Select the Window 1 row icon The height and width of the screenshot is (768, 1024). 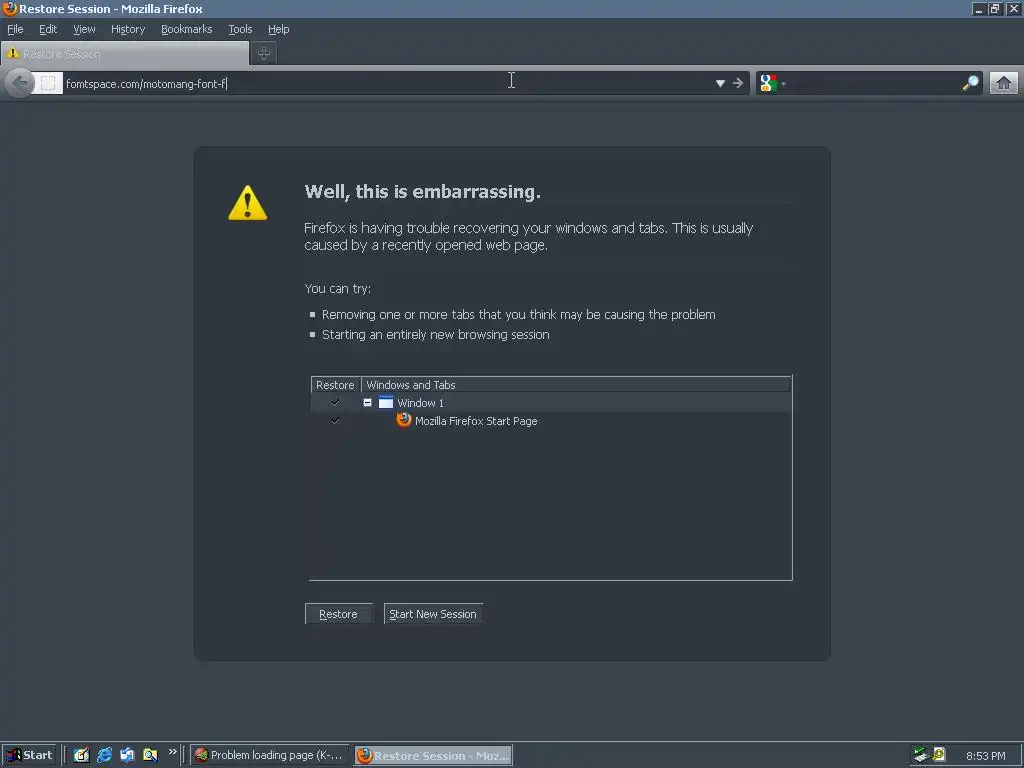click(386, 402)
